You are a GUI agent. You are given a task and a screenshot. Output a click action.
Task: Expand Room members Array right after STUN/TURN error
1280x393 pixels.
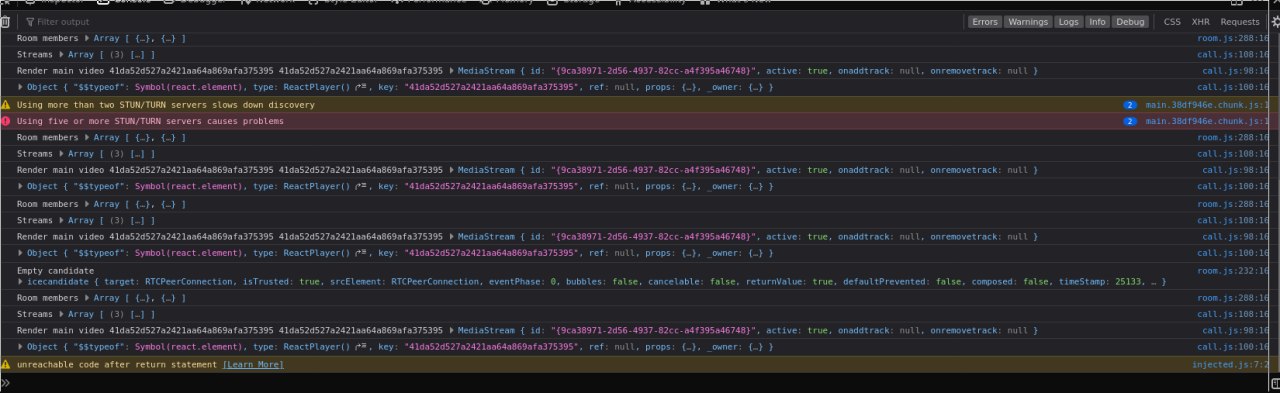87,138
